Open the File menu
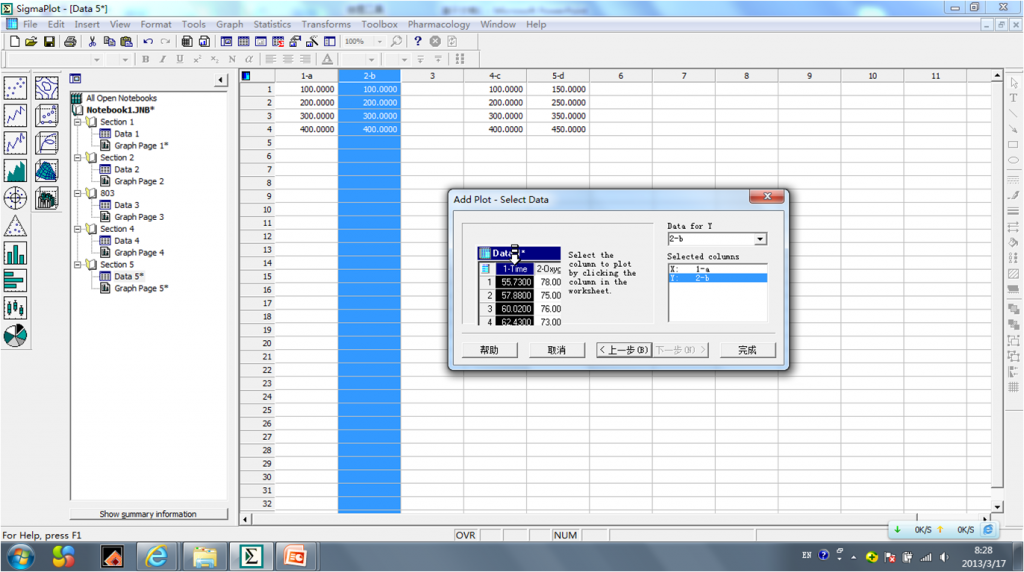This screenshot has width=1024, height=572. [x=30, y=24]
